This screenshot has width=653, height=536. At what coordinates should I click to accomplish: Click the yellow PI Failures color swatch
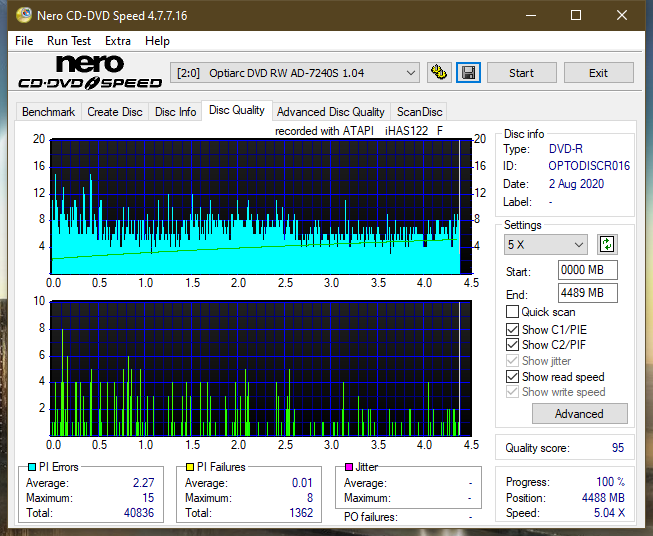tap(190, 467)
